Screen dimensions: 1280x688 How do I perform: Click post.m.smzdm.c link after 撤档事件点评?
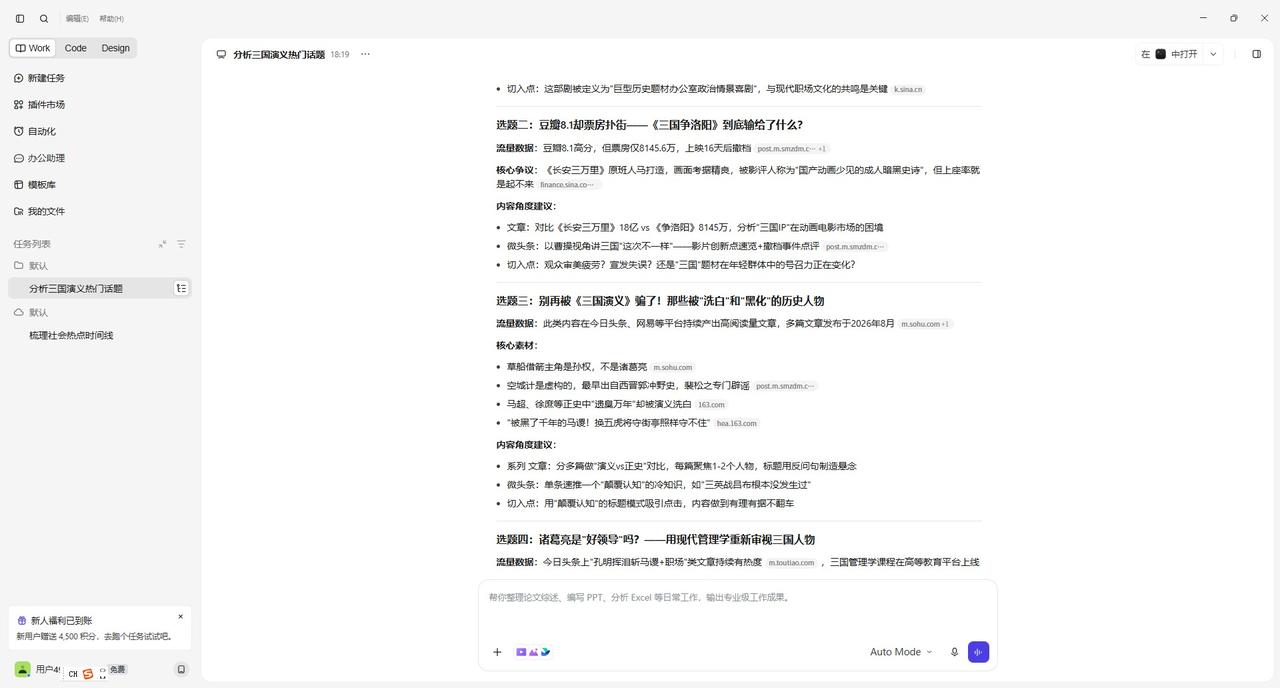tap(855, 247)
